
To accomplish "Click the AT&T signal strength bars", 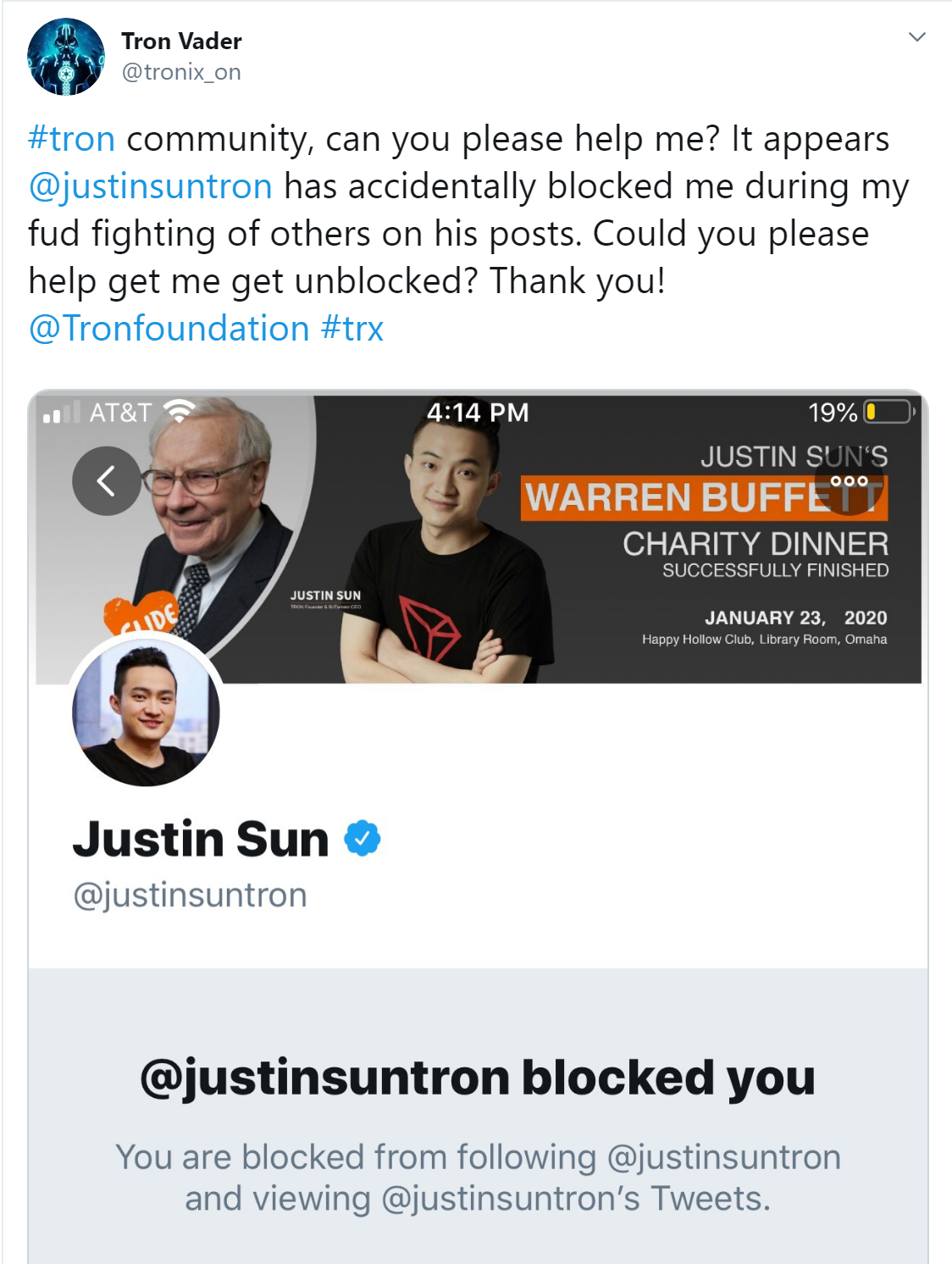I will point(61,413).
